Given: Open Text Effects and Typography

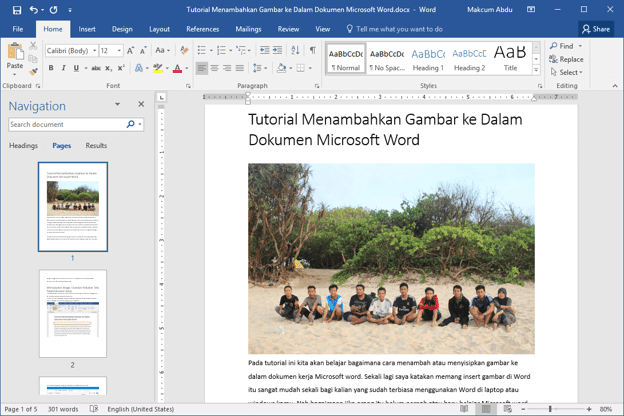Looking at the screenshot, I should pyautogui.click(x=138, y=68).
